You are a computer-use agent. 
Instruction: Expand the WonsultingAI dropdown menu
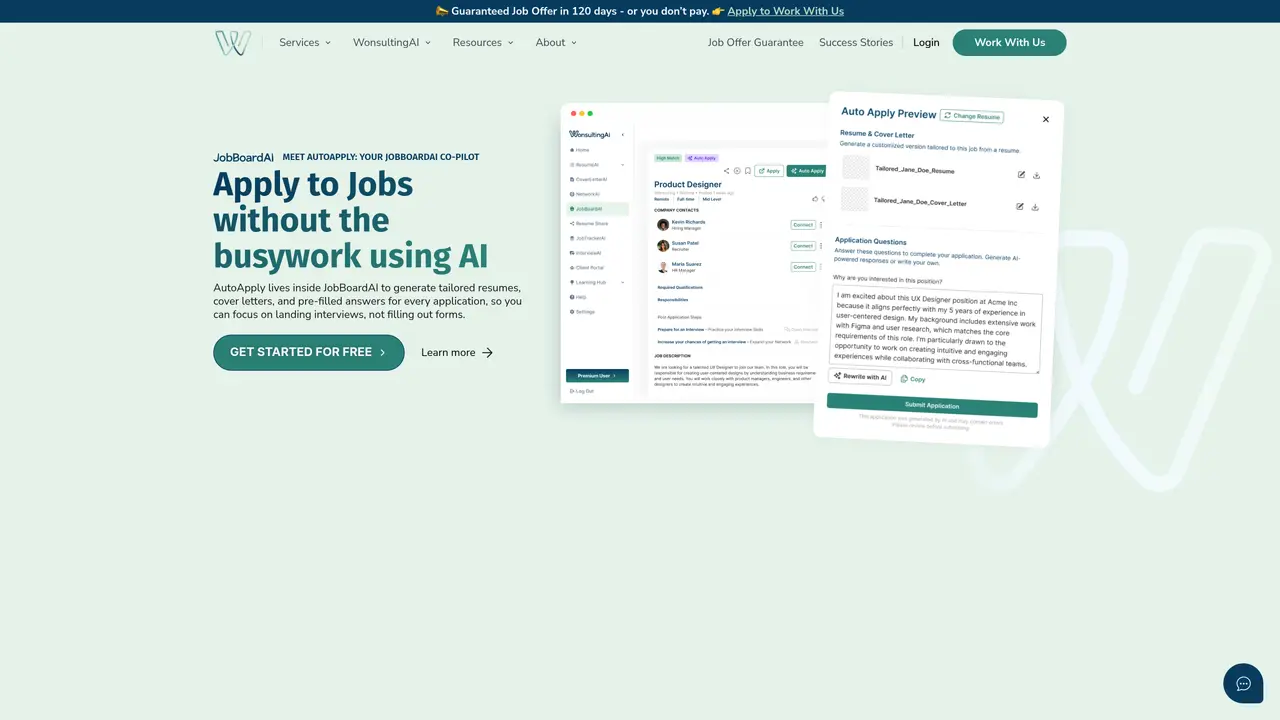click(392, 43)
